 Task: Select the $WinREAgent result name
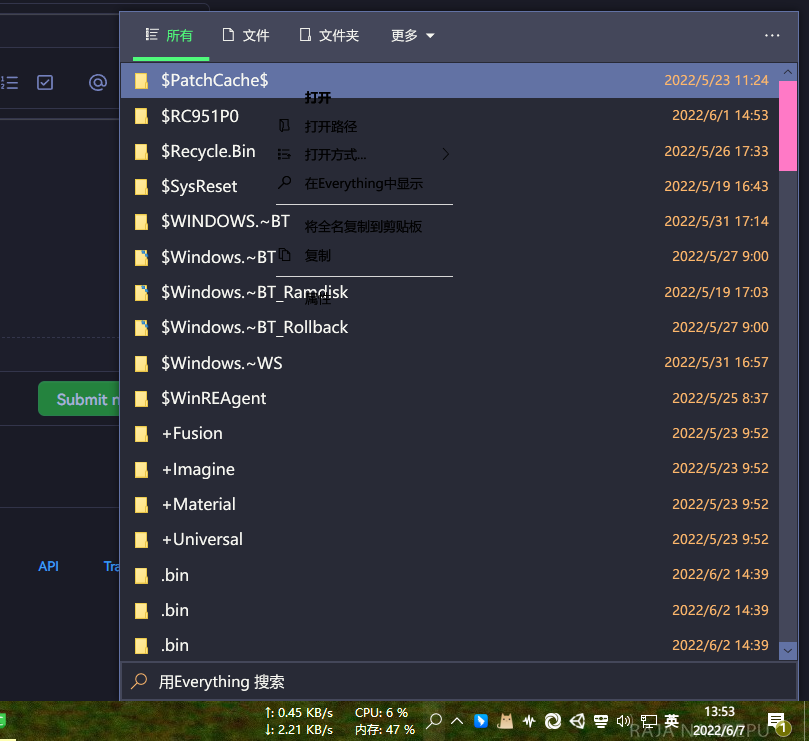click(x=214, y=398)
